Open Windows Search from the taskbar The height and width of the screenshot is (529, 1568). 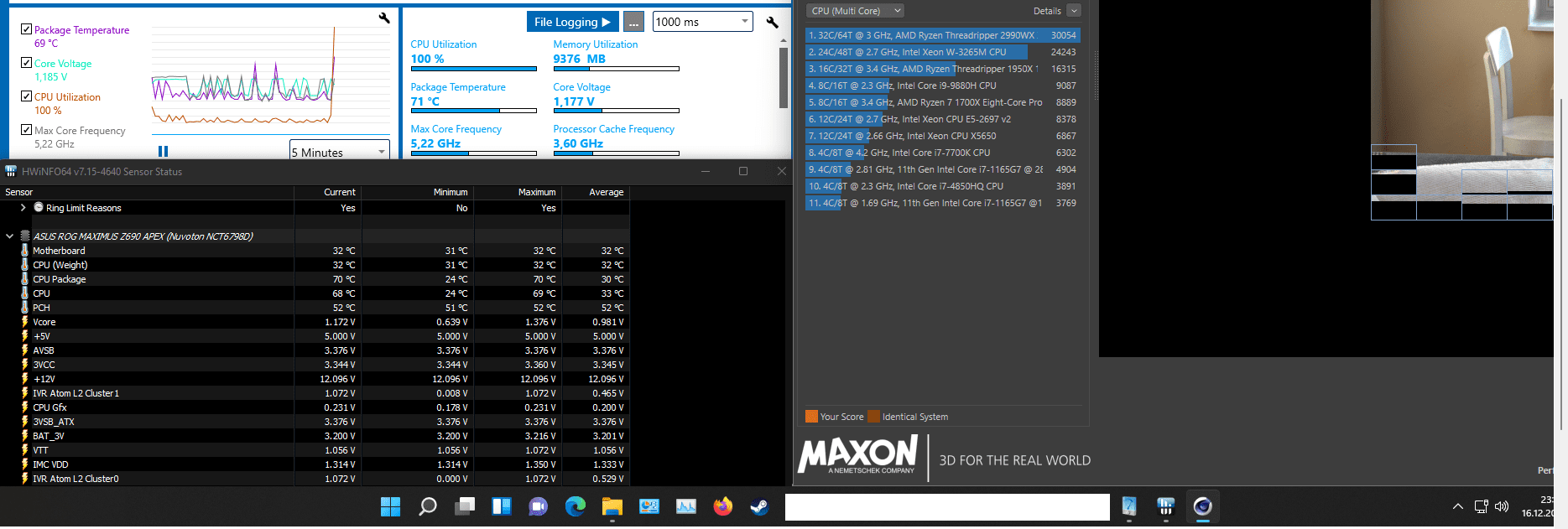pos(428,506)
